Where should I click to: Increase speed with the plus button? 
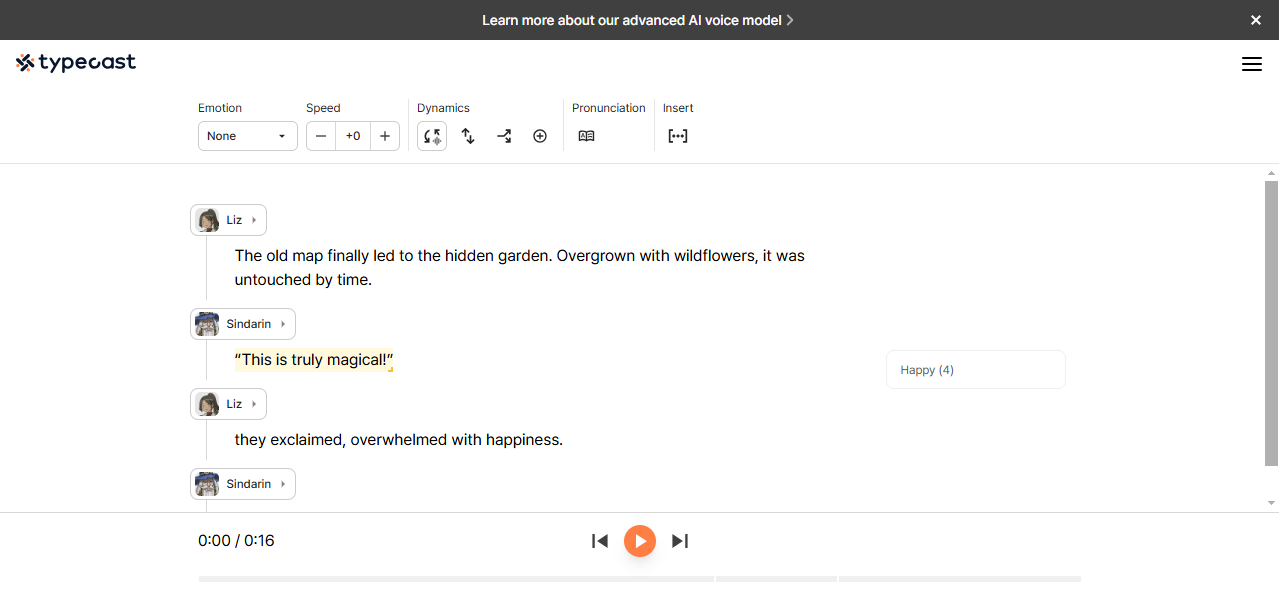click(x=385, y=136)
